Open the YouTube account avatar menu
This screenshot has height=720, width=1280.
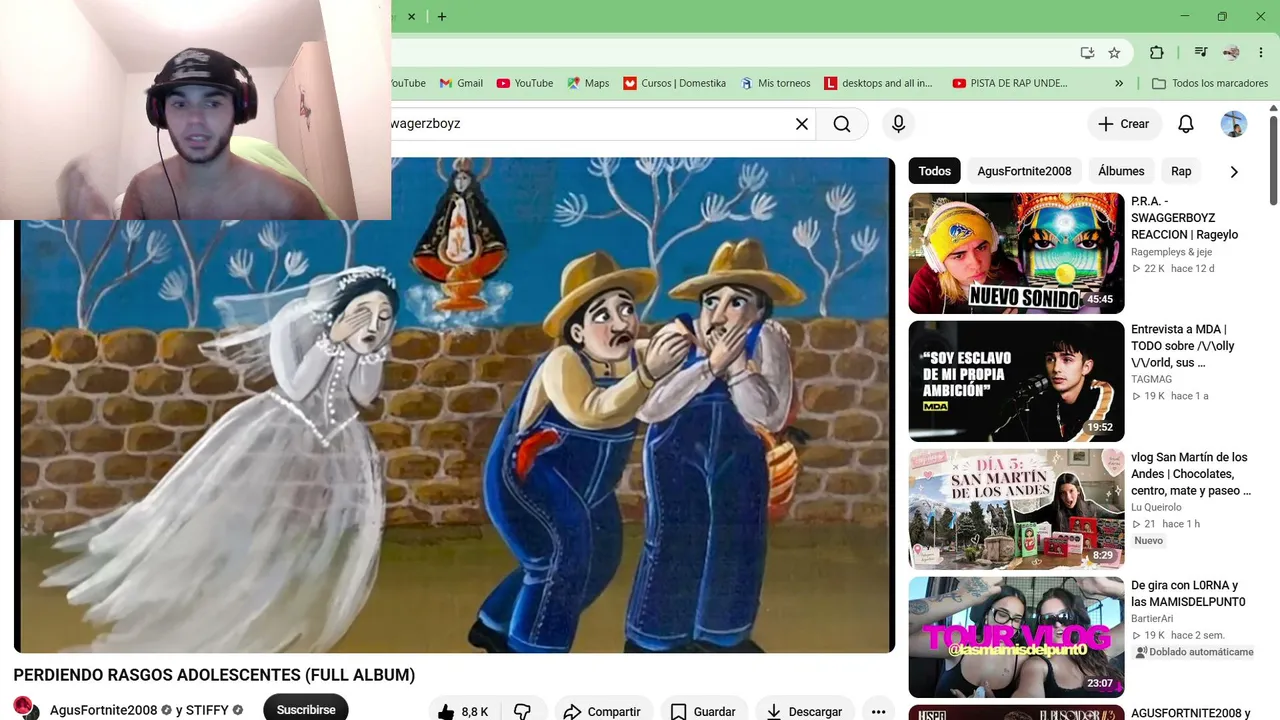point(1234,124)
